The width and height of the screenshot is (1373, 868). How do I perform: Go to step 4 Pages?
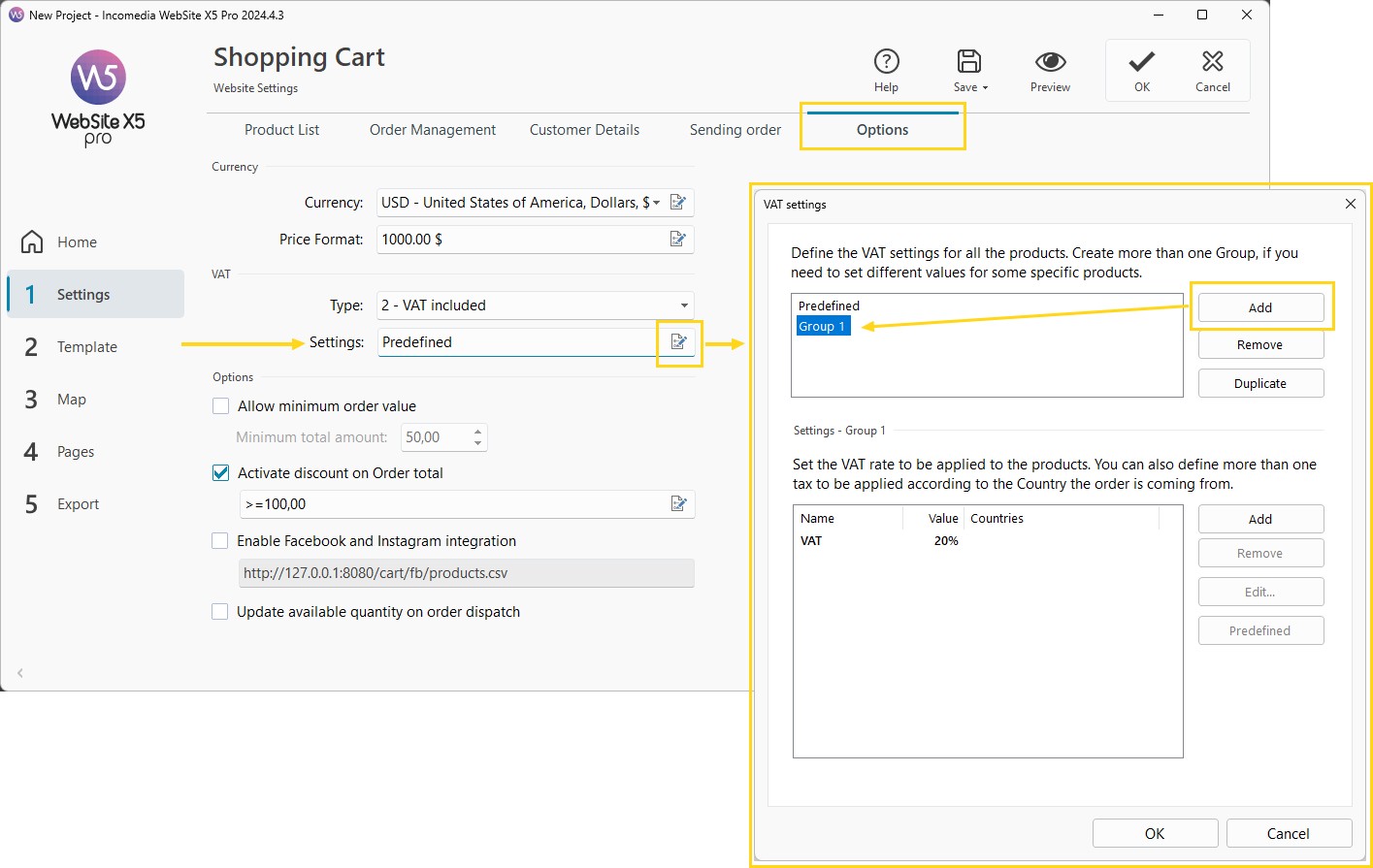pos(95,451)
